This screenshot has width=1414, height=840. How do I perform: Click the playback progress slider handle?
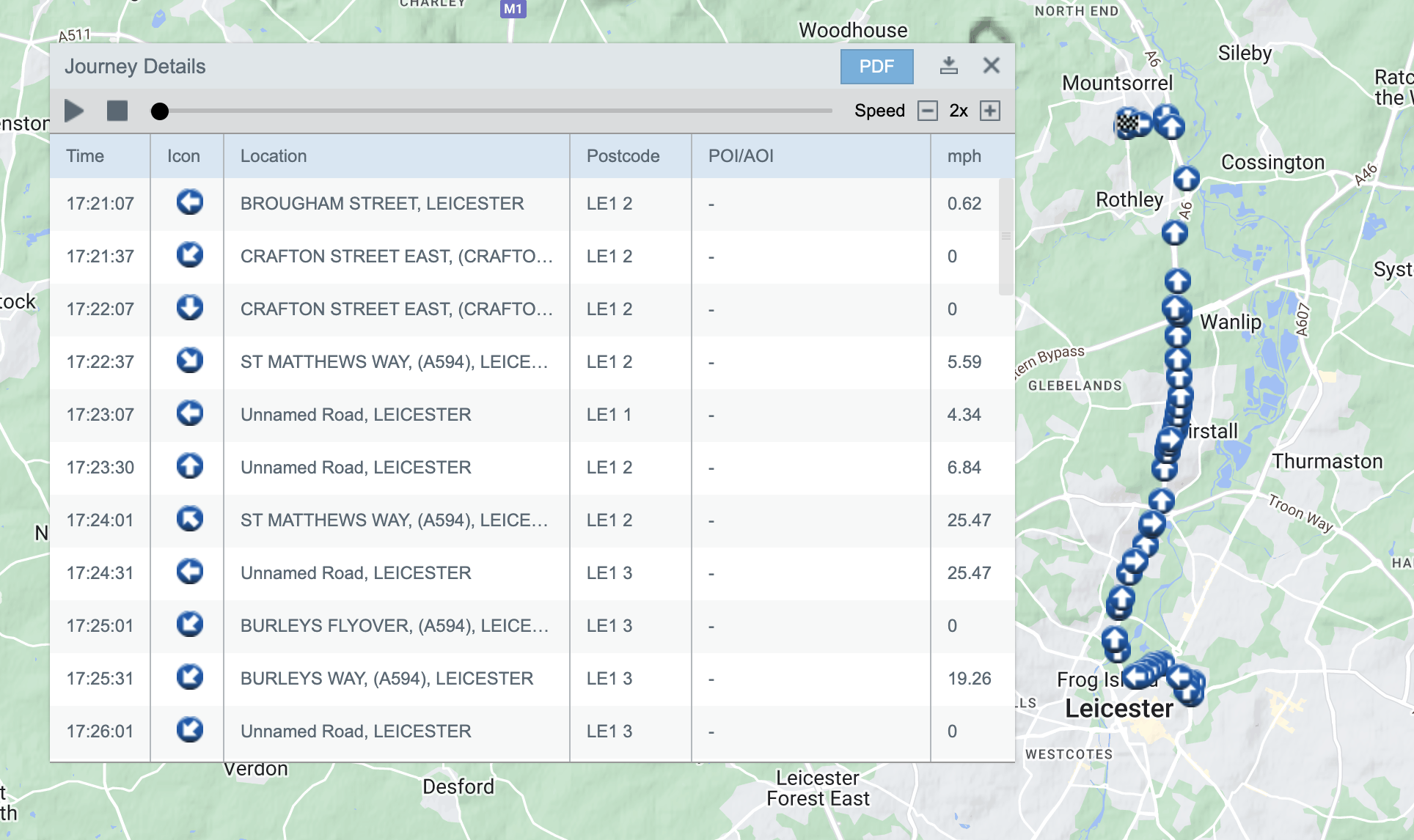point(160,111)
